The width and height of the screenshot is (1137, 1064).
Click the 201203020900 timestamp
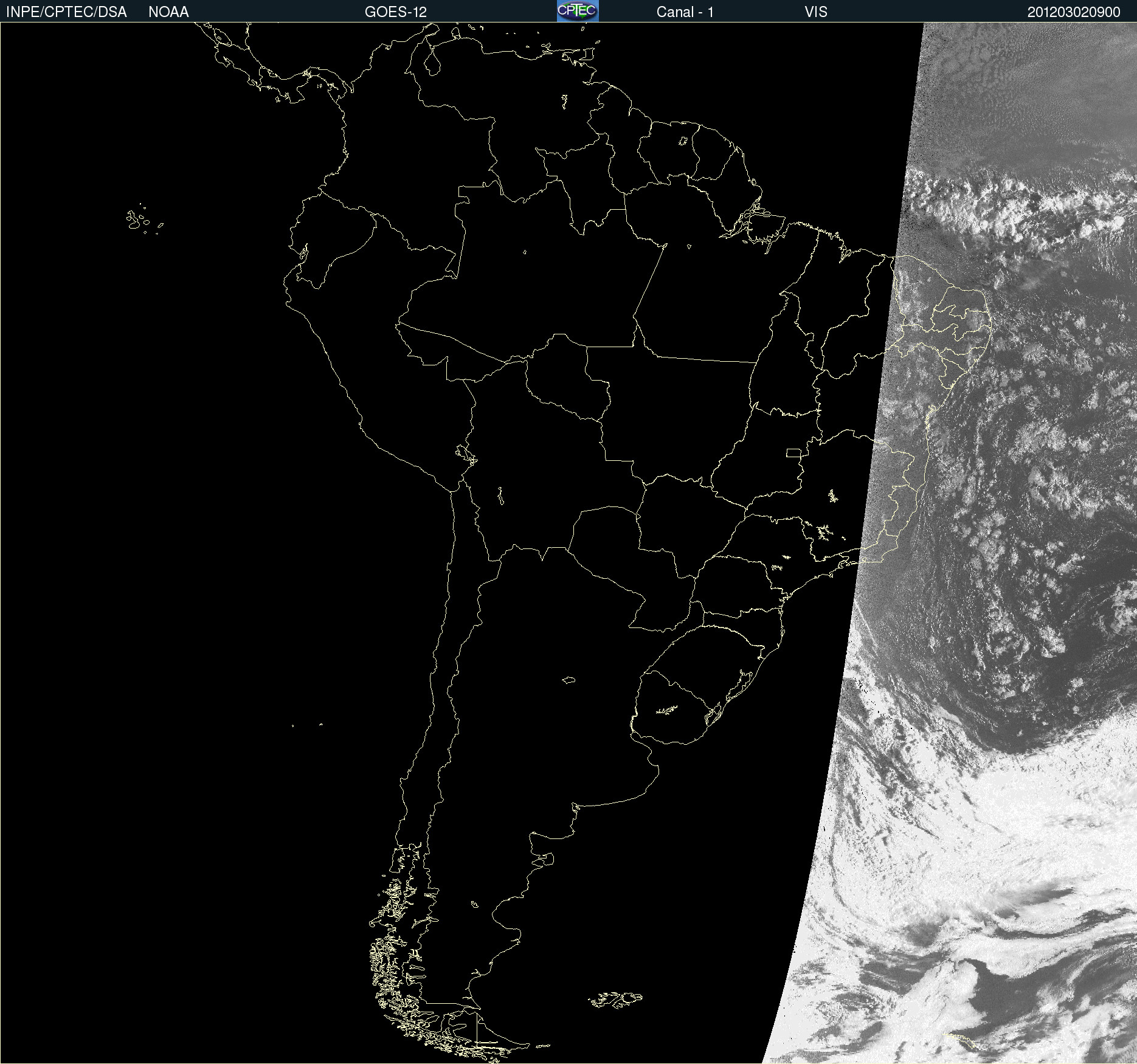pos(1074,12)
